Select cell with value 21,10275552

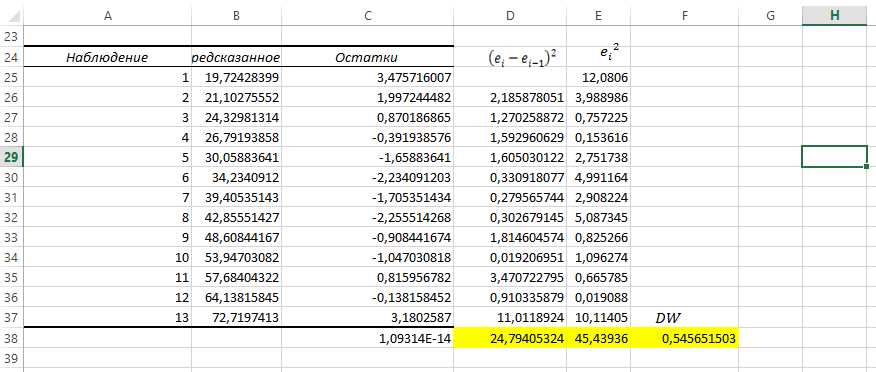pyautogui.click(x=236, y=97)
